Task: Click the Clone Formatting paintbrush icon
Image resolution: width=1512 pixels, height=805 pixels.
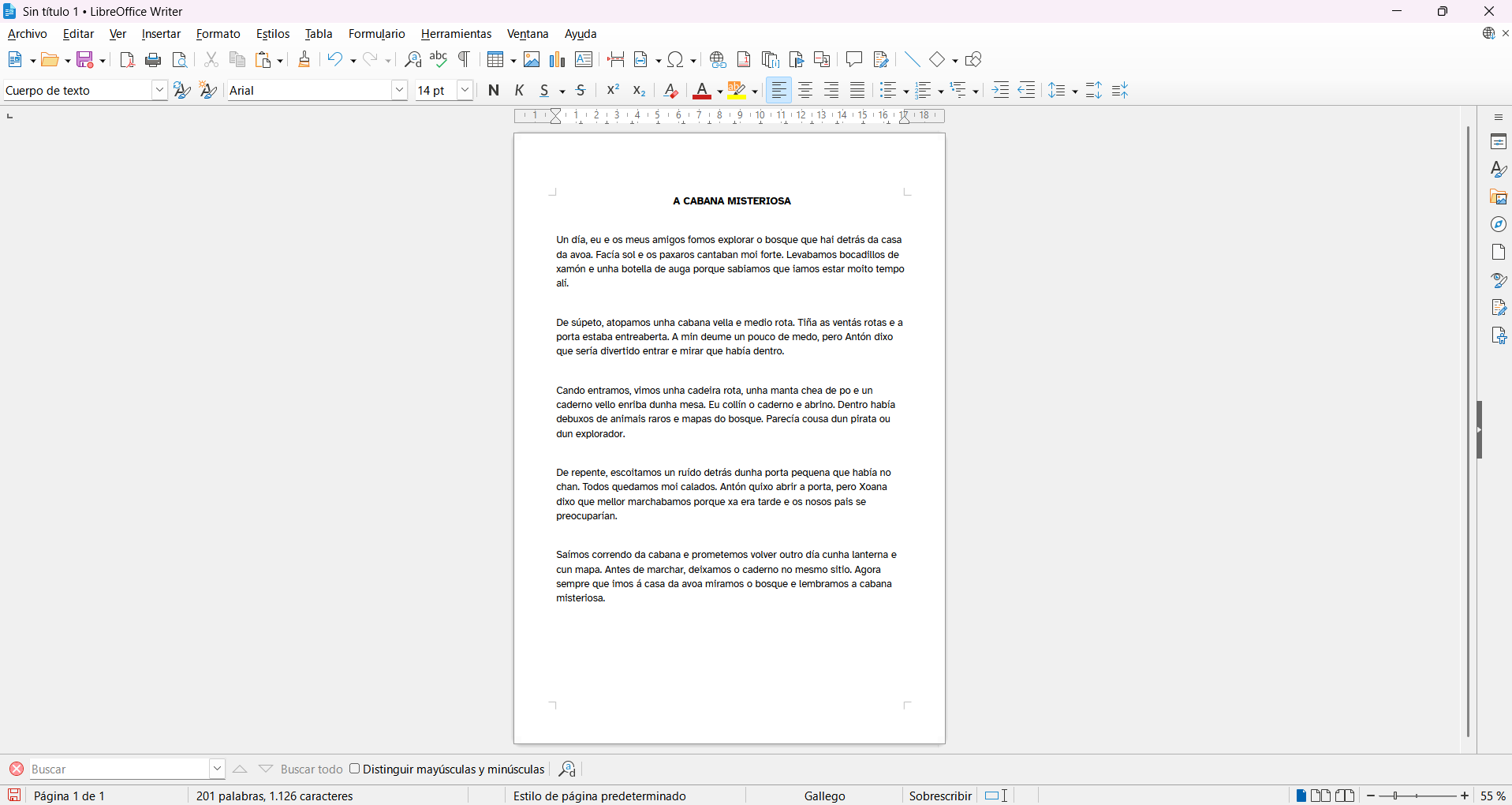Action: 304,60
